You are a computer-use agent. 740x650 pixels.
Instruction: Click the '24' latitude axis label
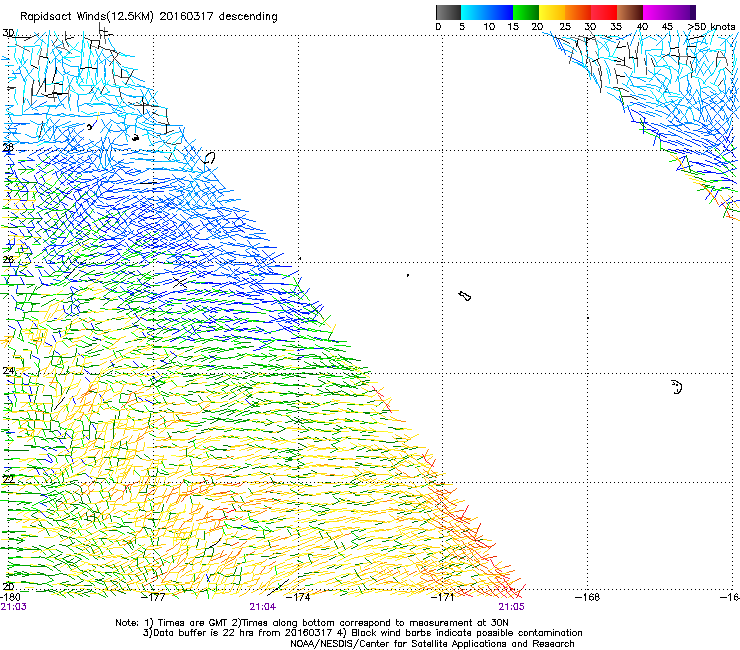tap(8, 371)
